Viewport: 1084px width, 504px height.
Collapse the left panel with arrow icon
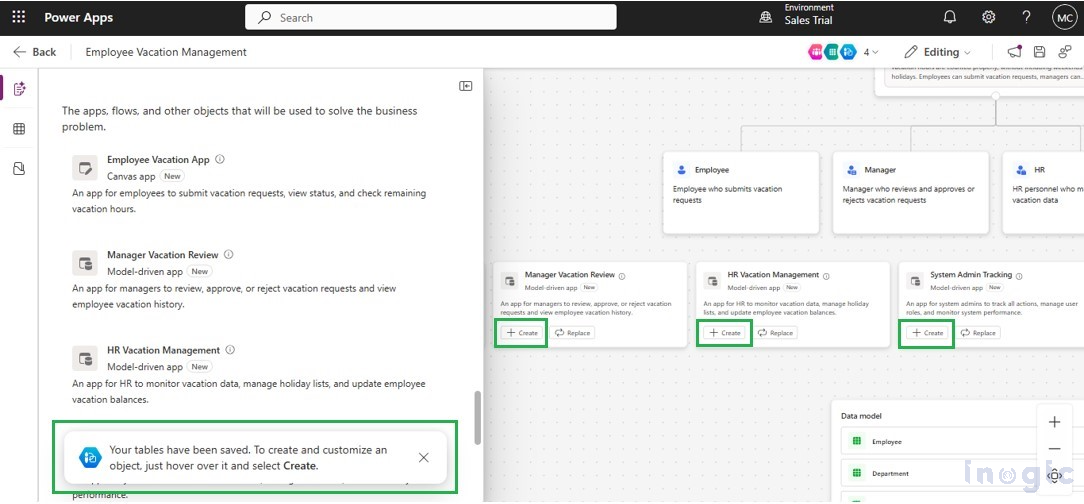tap(466, 86)
